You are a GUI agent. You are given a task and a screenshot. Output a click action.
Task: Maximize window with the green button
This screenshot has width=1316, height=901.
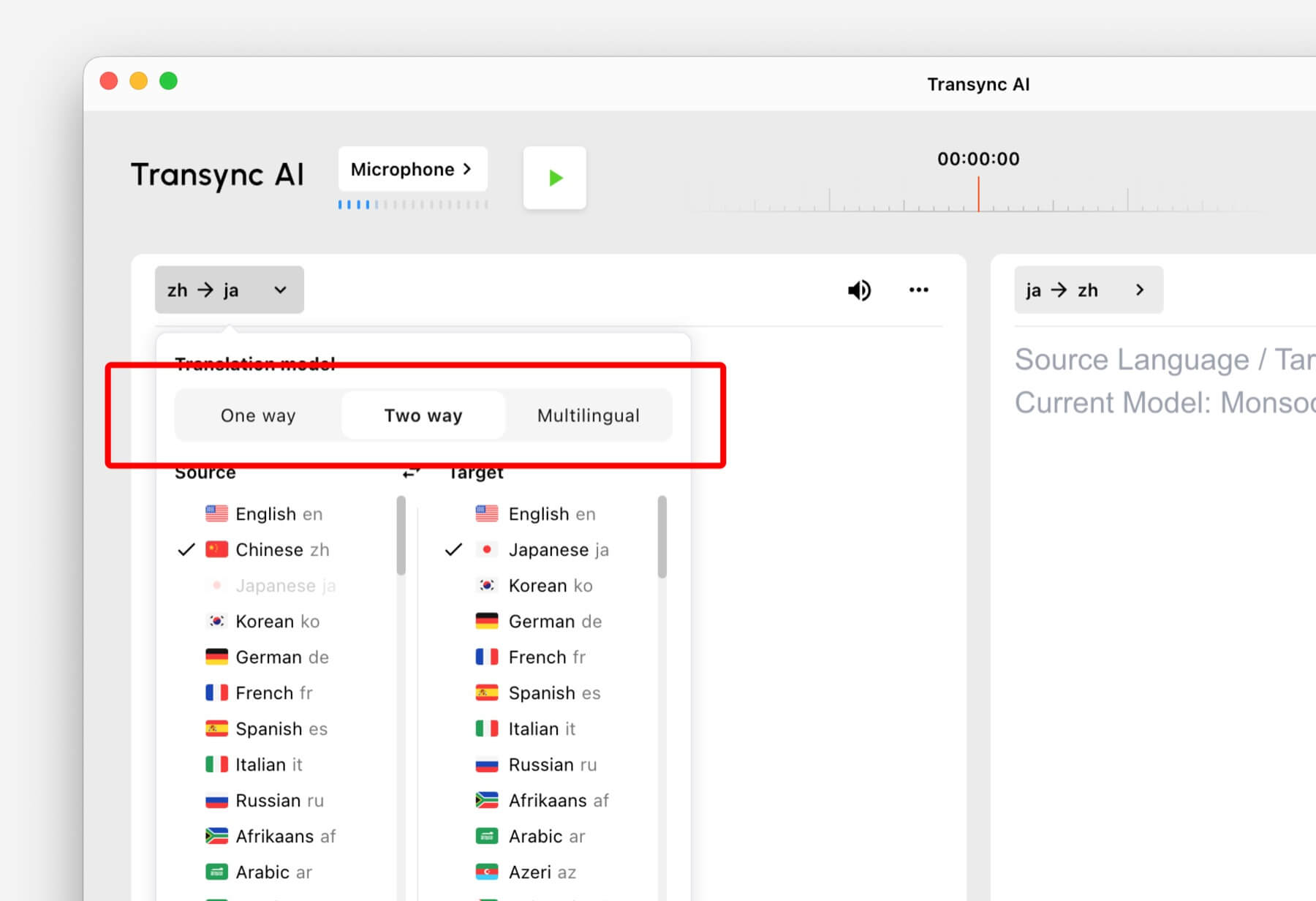pos(169,80)
